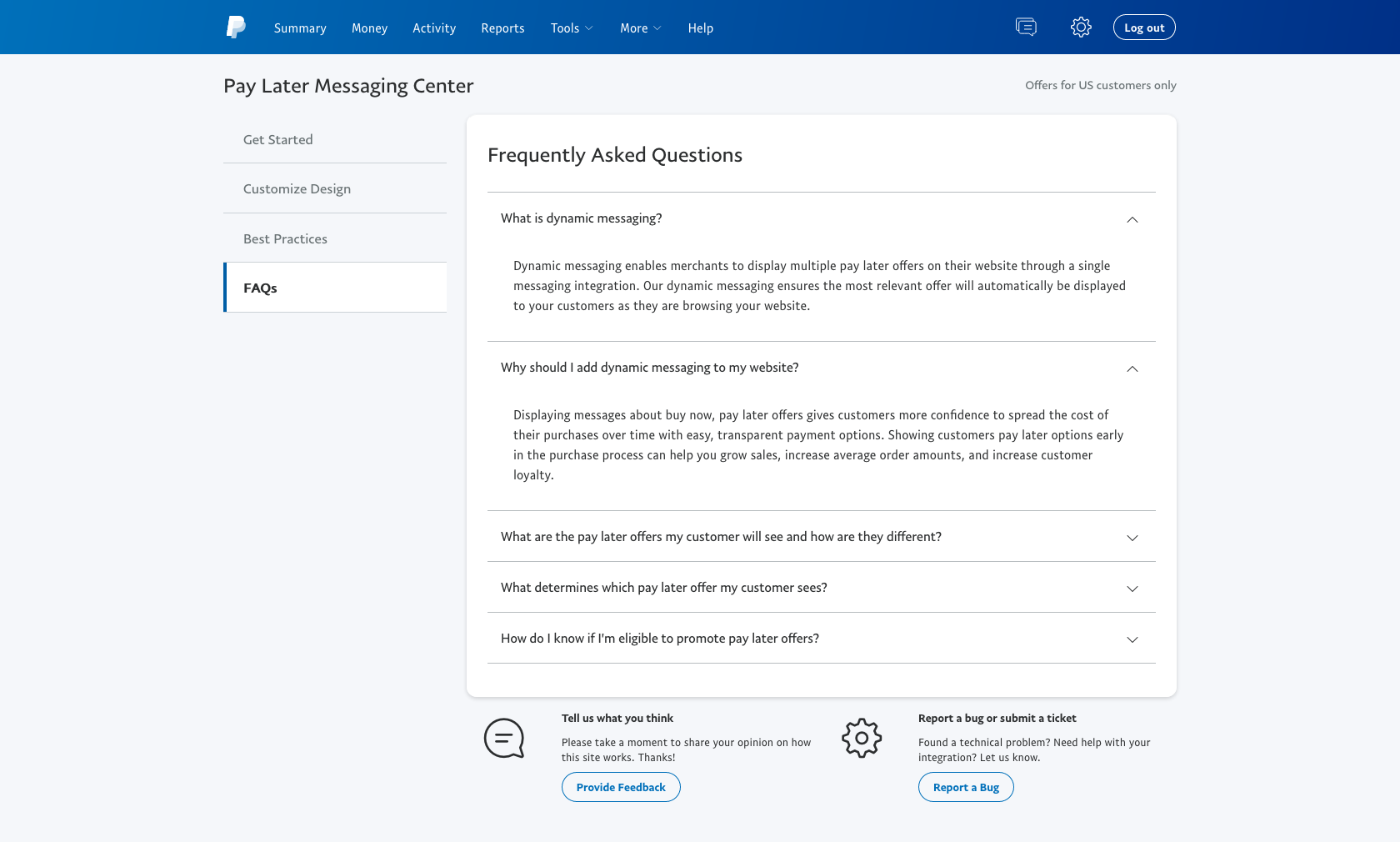
Task: Open account settings gear icon
Action: click(x=1081, y=28)
